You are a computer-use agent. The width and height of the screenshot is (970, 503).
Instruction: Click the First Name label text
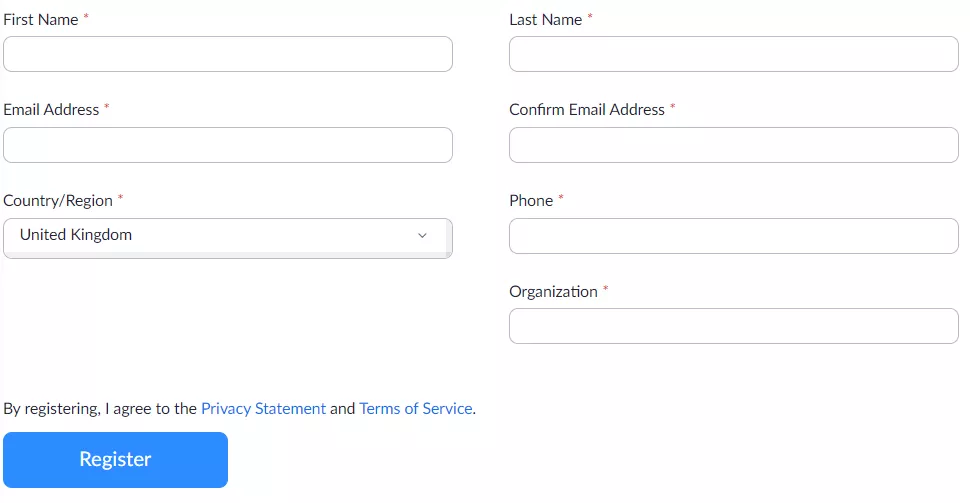click(x=41, y=20)
